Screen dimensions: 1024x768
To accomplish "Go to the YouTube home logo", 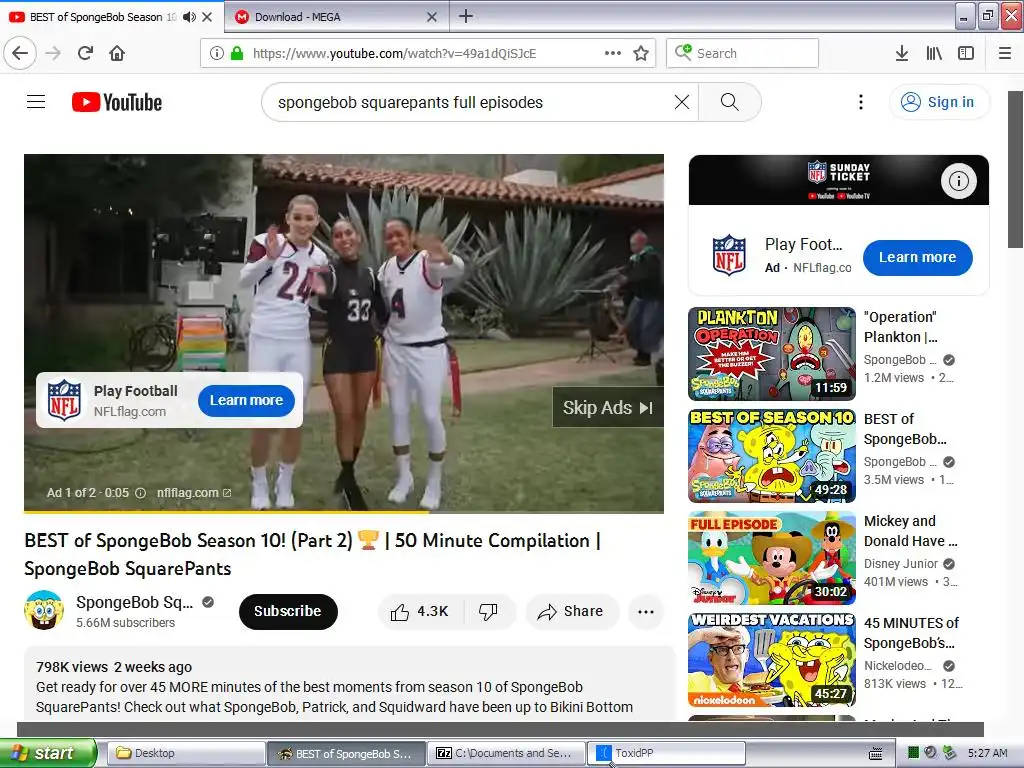I will 117,102.
